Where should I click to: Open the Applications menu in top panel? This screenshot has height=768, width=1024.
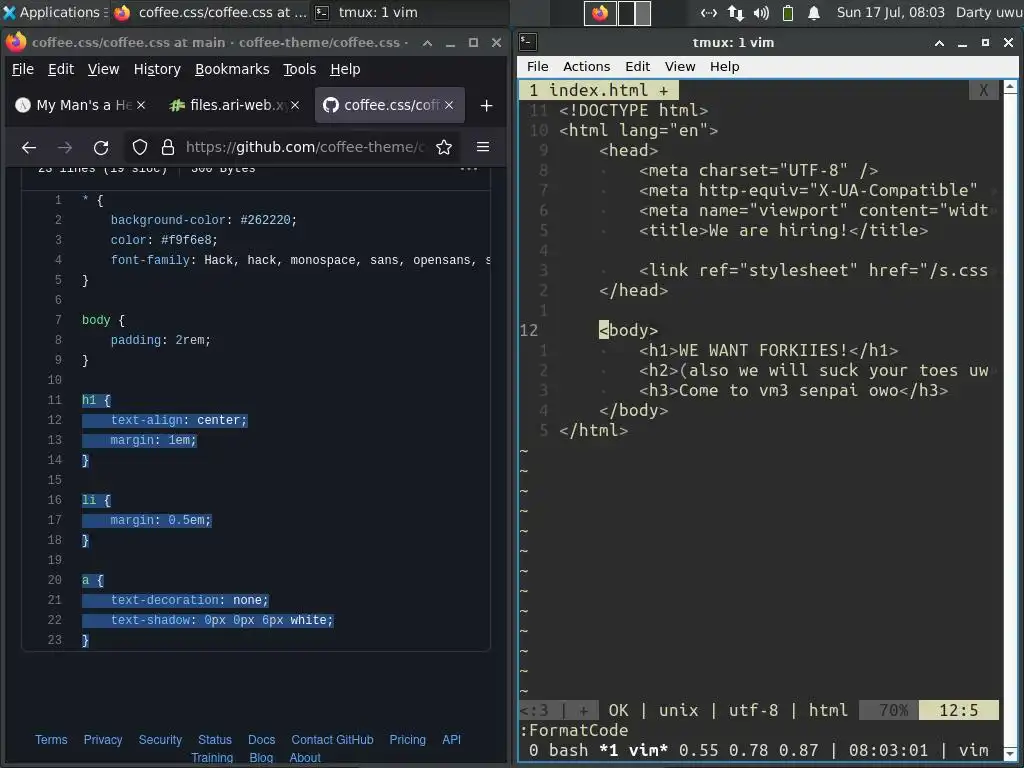click(x=54, y=12)
